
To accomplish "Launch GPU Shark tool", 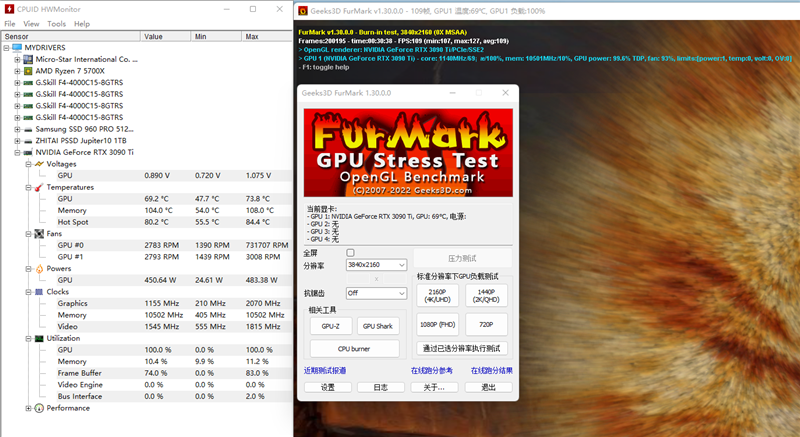I will point(378,326).
